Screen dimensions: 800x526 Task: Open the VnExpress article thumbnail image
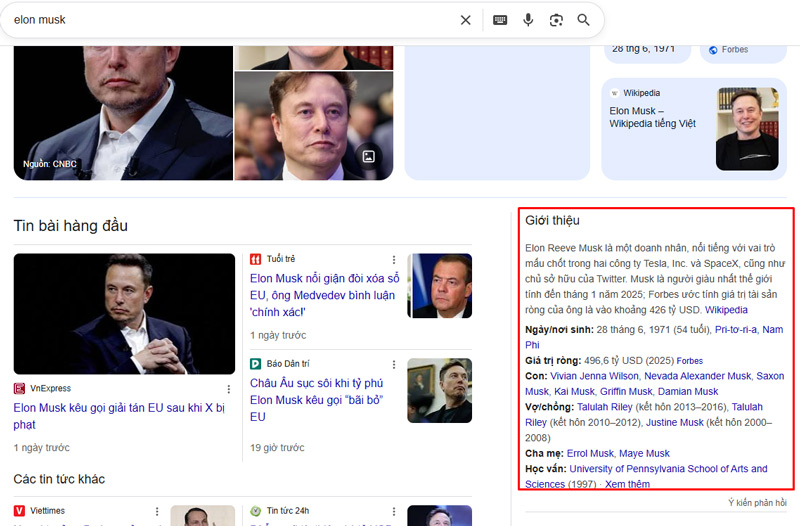coord(124,314)
